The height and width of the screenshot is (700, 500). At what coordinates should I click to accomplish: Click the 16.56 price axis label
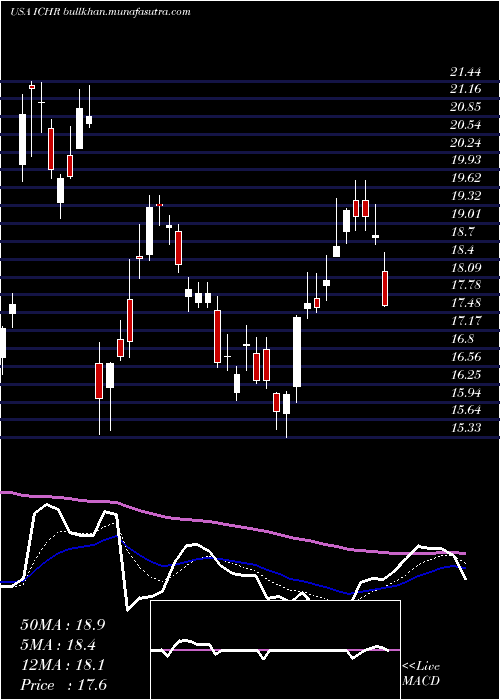(x=466, y=356)
